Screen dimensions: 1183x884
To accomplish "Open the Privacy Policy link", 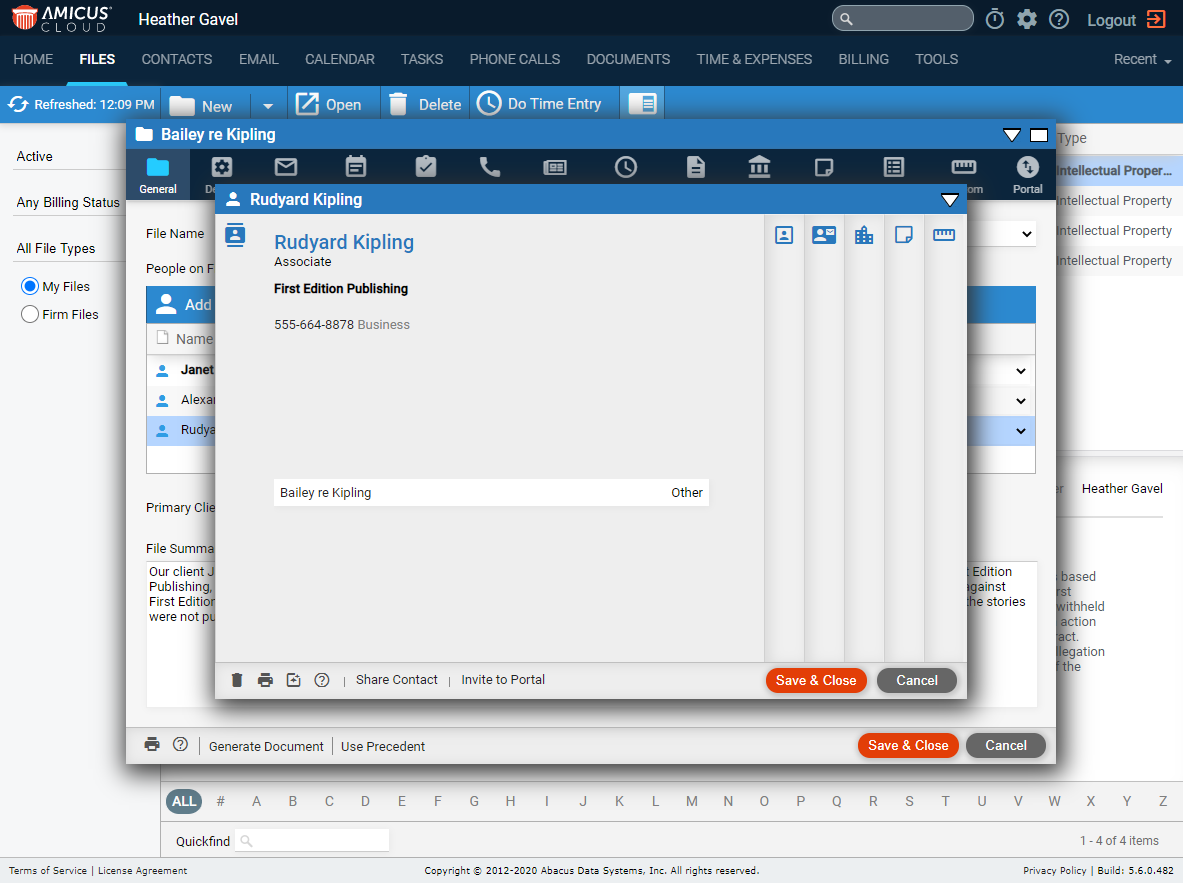I will coord(1054,870).
